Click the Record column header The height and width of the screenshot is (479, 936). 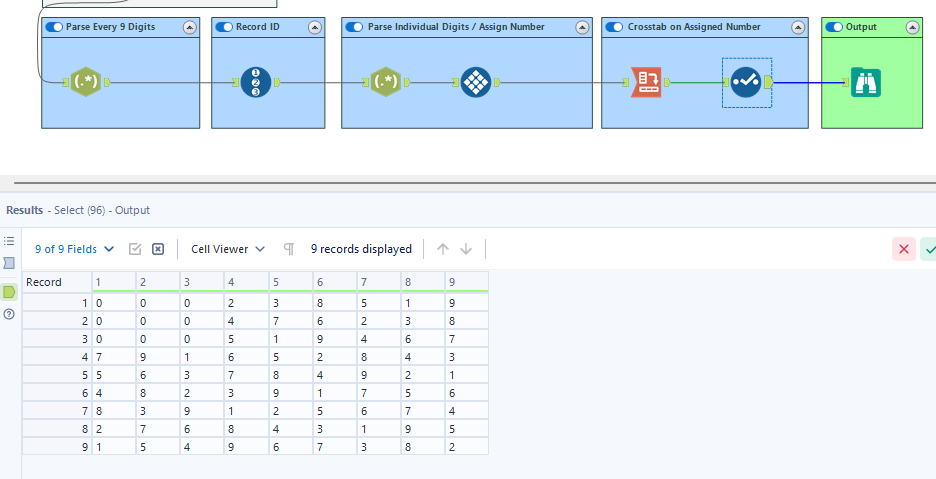coord(57,282)
